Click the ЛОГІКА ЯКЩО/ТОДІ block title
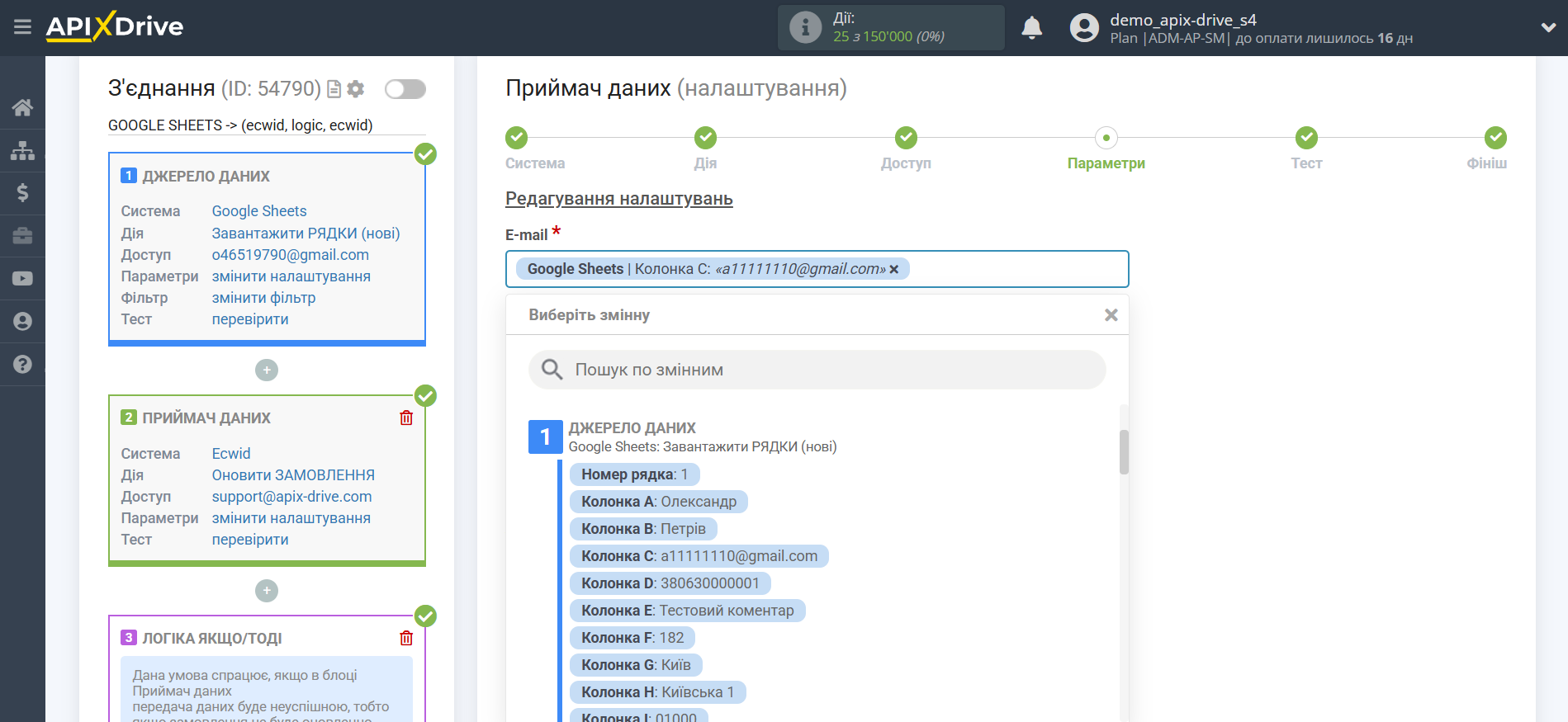Screen dimensions: 1568x722 (x=212, y=639)
